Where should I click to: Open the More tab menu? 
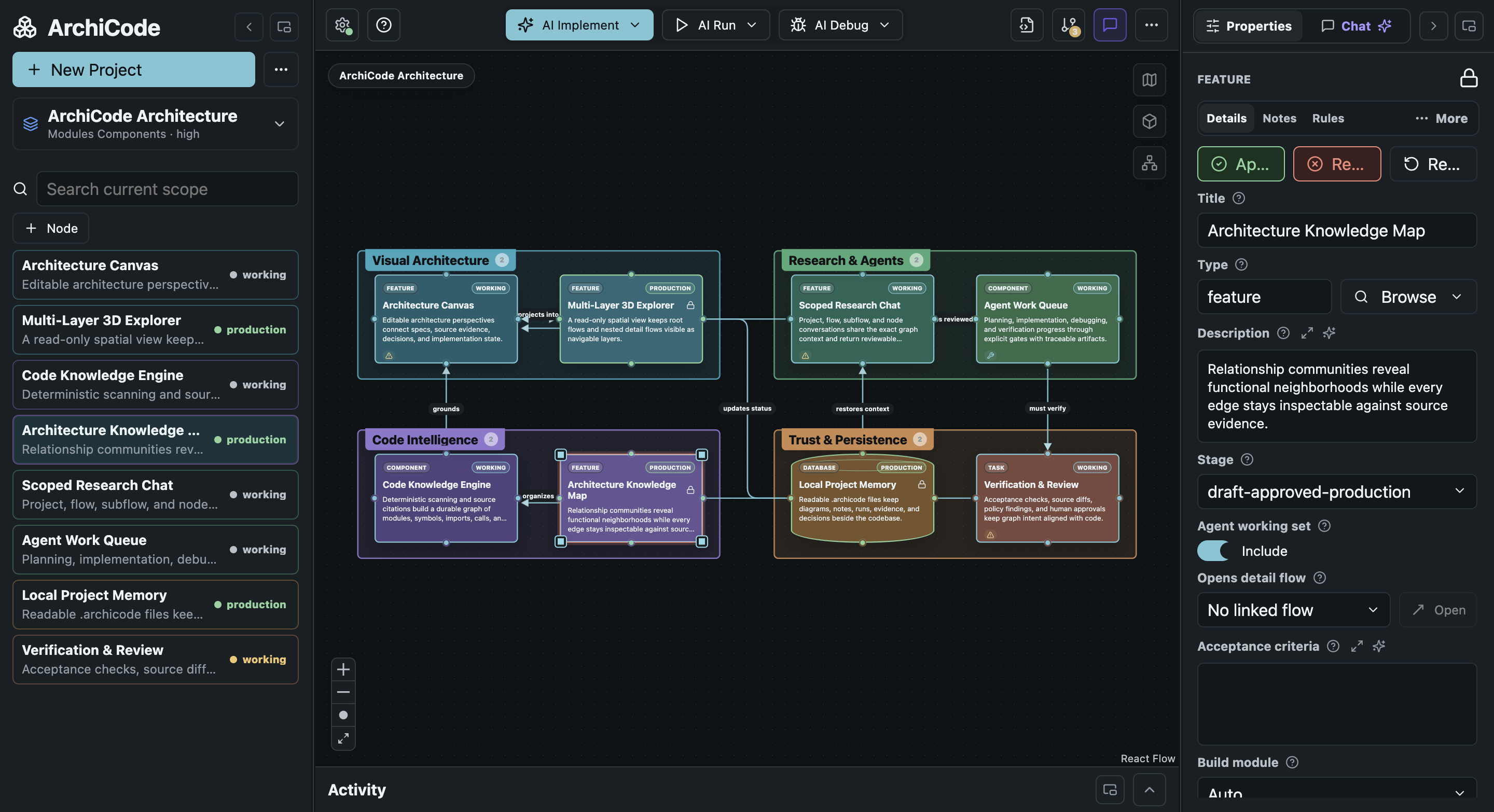1441,118
